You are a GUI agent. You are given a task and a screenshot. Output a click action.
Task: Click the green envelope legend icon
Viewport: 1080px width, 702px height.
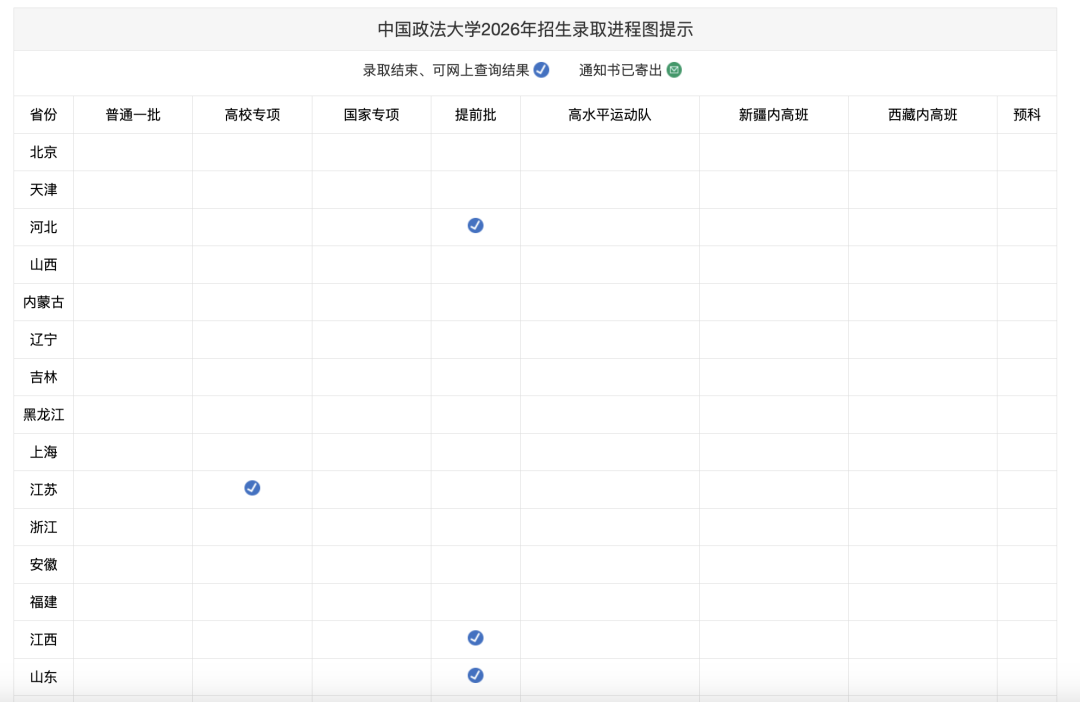674,70
